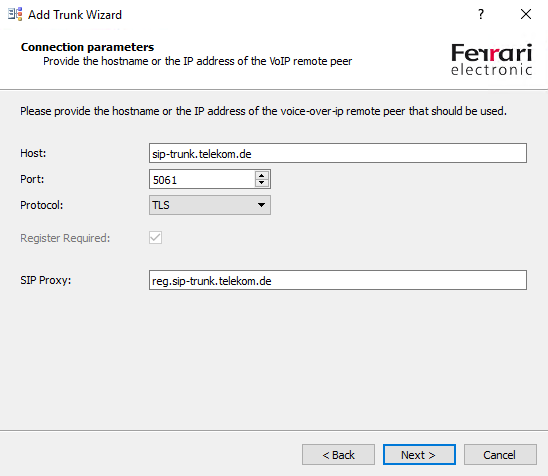Open help with the question mark button
This screenshot has height=476, width=548.
click(x=481, y=14)
